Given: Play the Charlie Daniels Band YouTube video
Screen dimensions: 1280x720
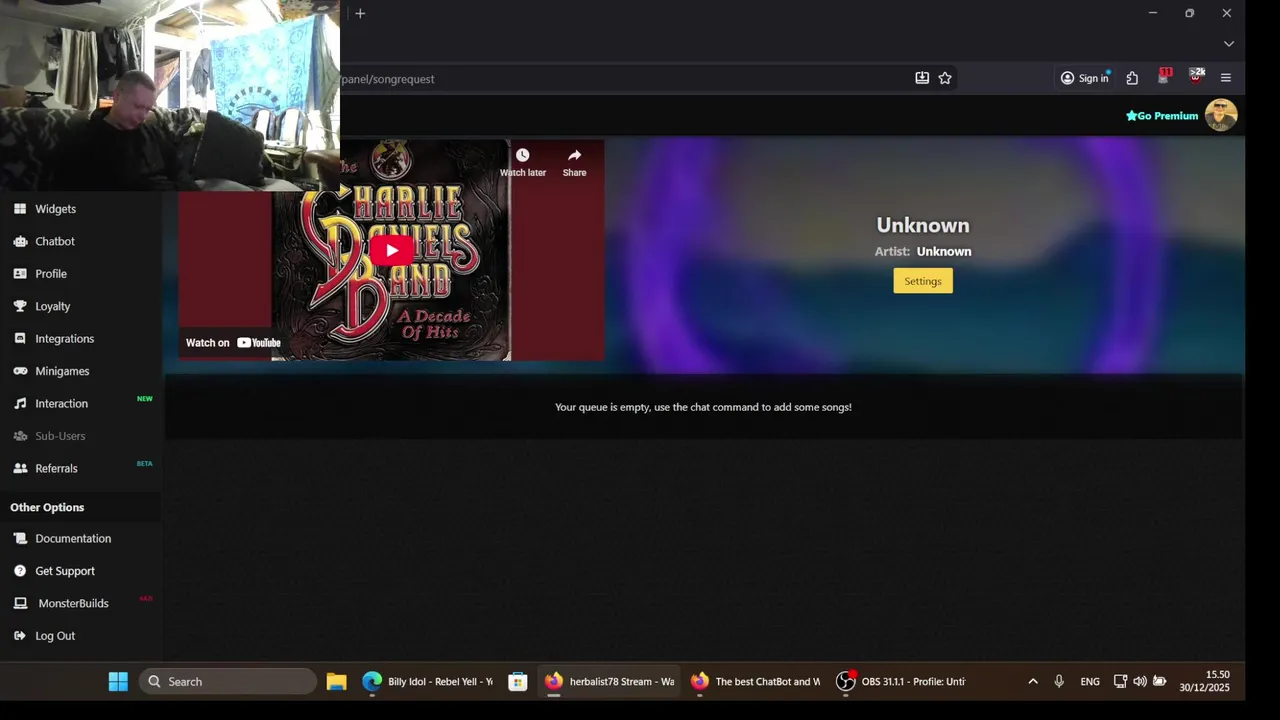Looking at the screenshot, I should (x=391, y=250).
